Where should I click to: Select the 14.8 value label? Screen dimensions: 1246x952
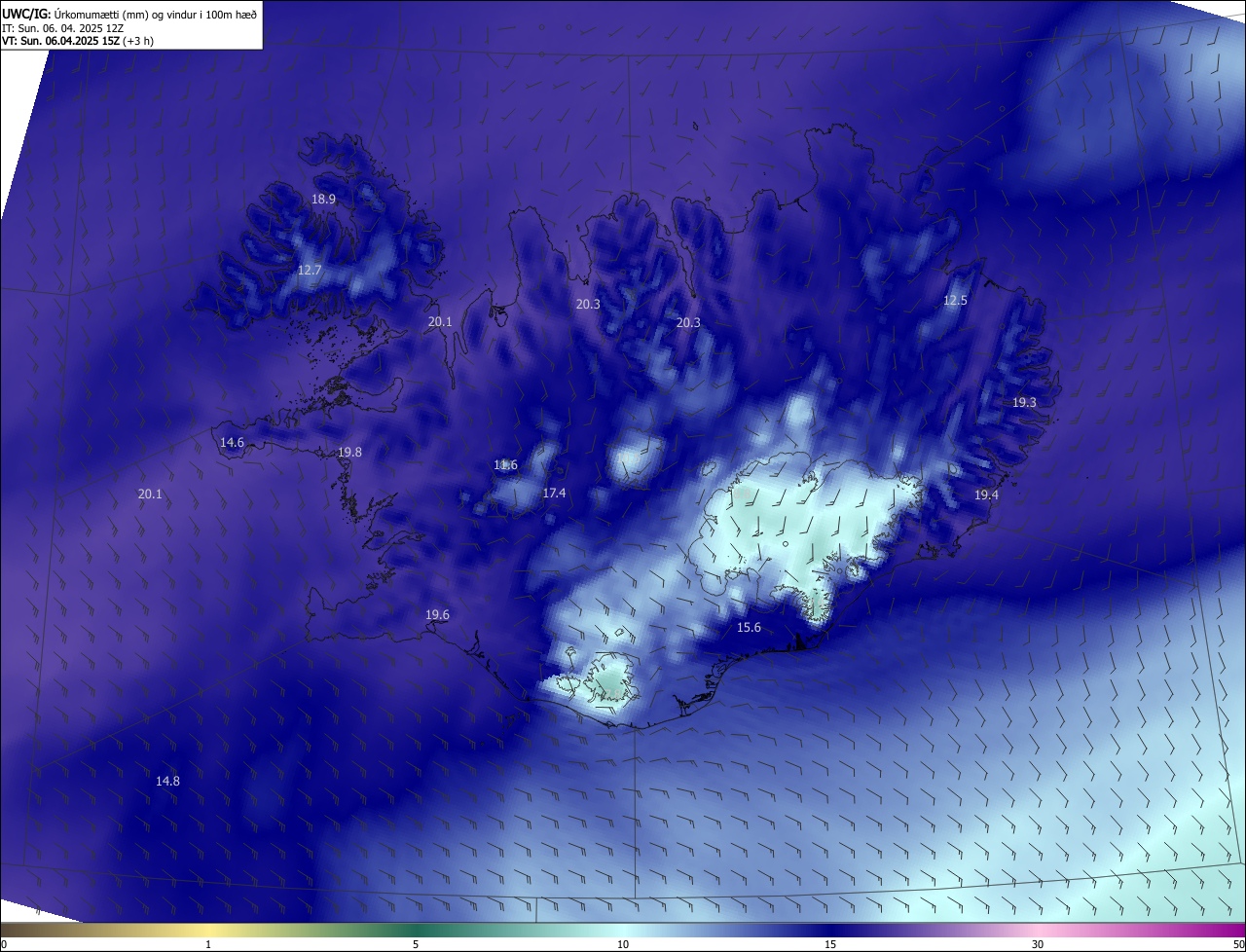click(167, 782)
